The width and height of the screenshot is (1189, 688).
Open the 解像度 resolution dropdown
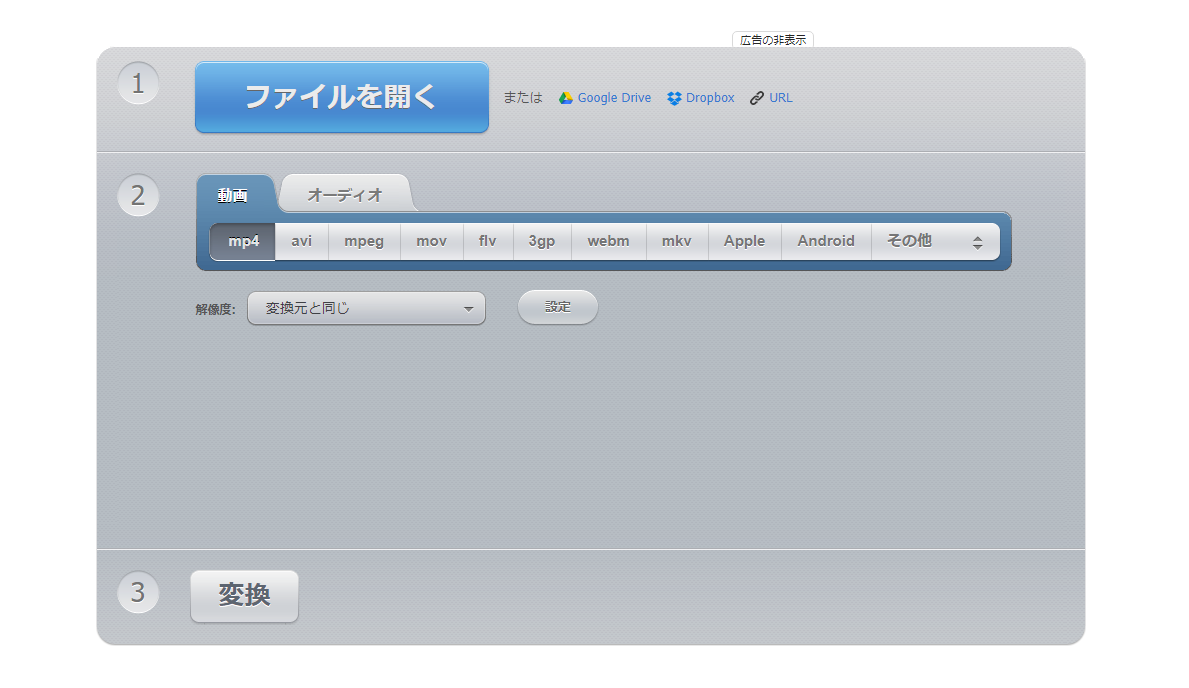tap(366, 308)
